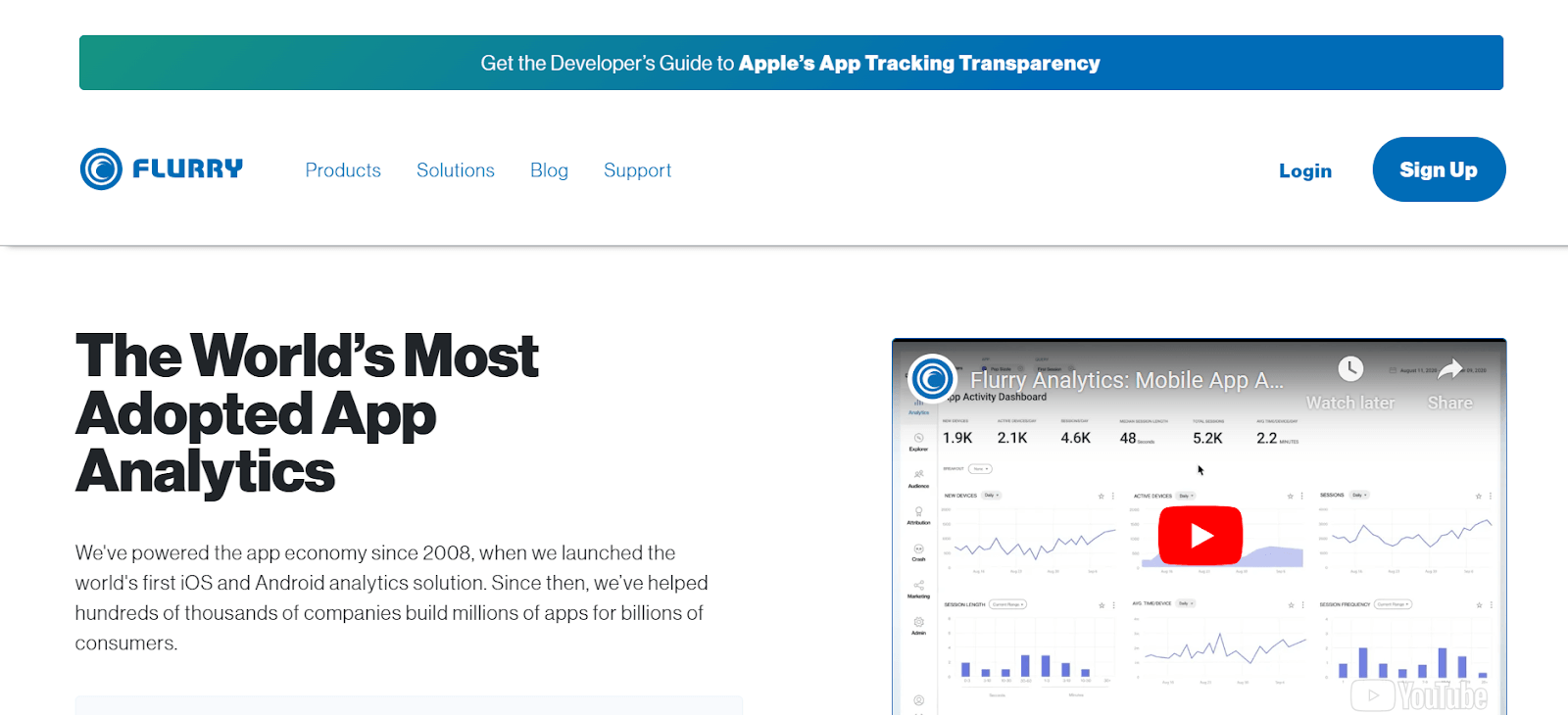The image size is (1568, 715).
Task: Open the Support menu item
Action: (x=638, y=170)
